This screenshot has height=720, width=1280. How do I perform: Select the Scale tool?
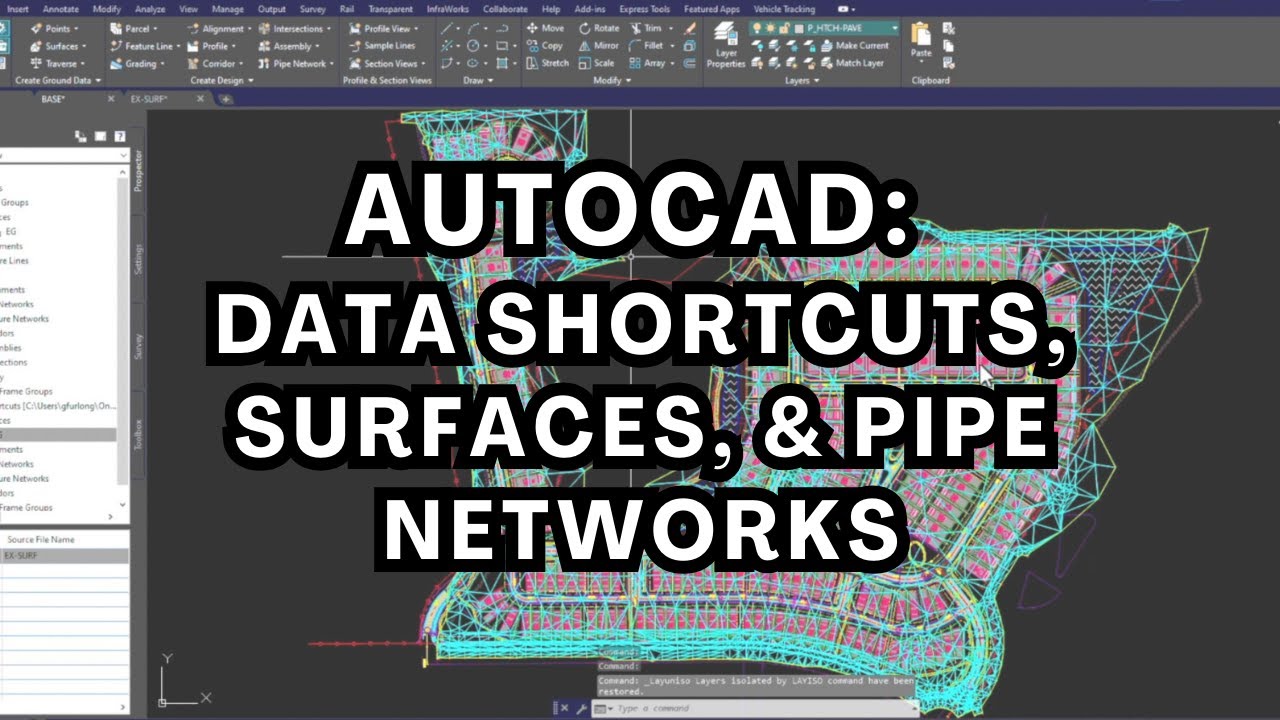point(596,63)
